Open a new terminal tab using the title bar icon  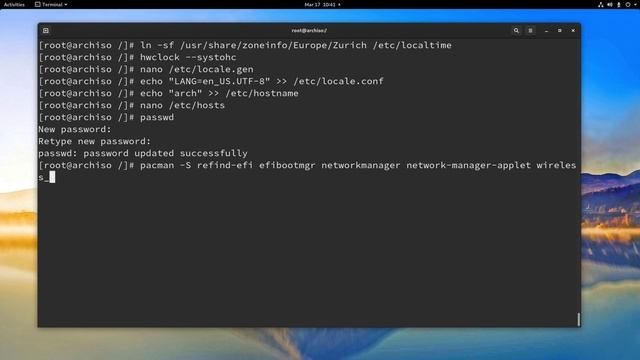coord(46,31)
